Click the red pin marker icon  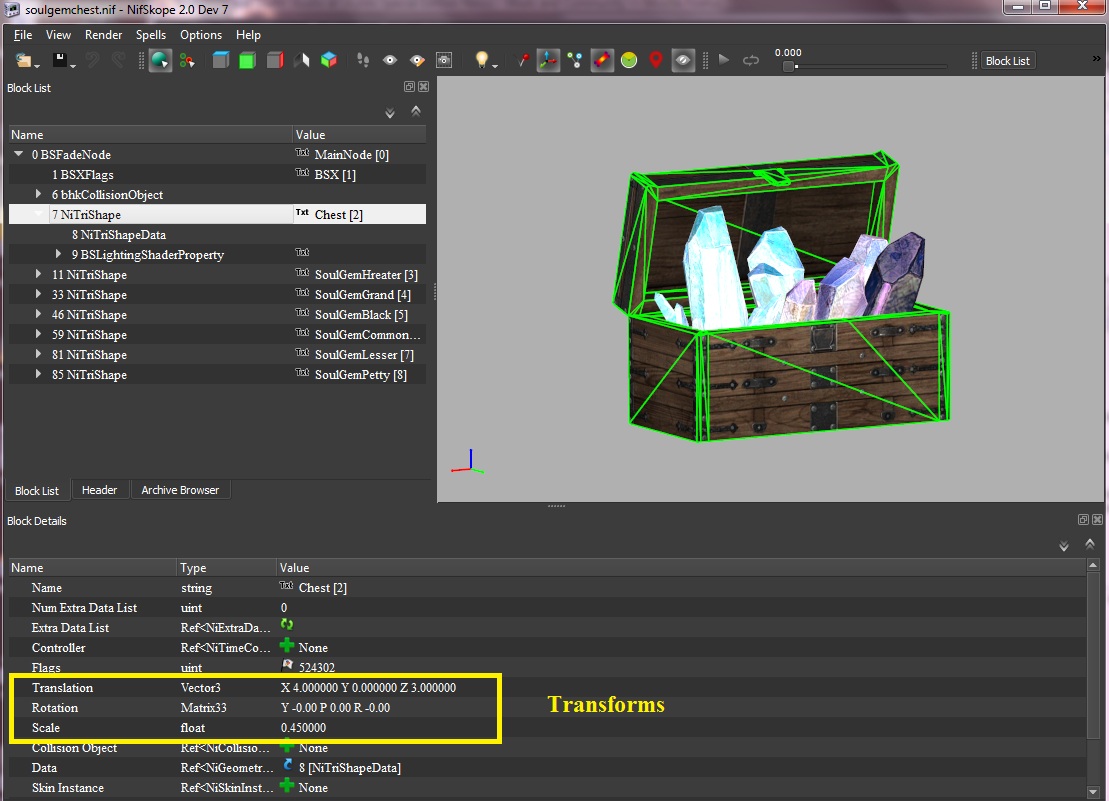523,61
